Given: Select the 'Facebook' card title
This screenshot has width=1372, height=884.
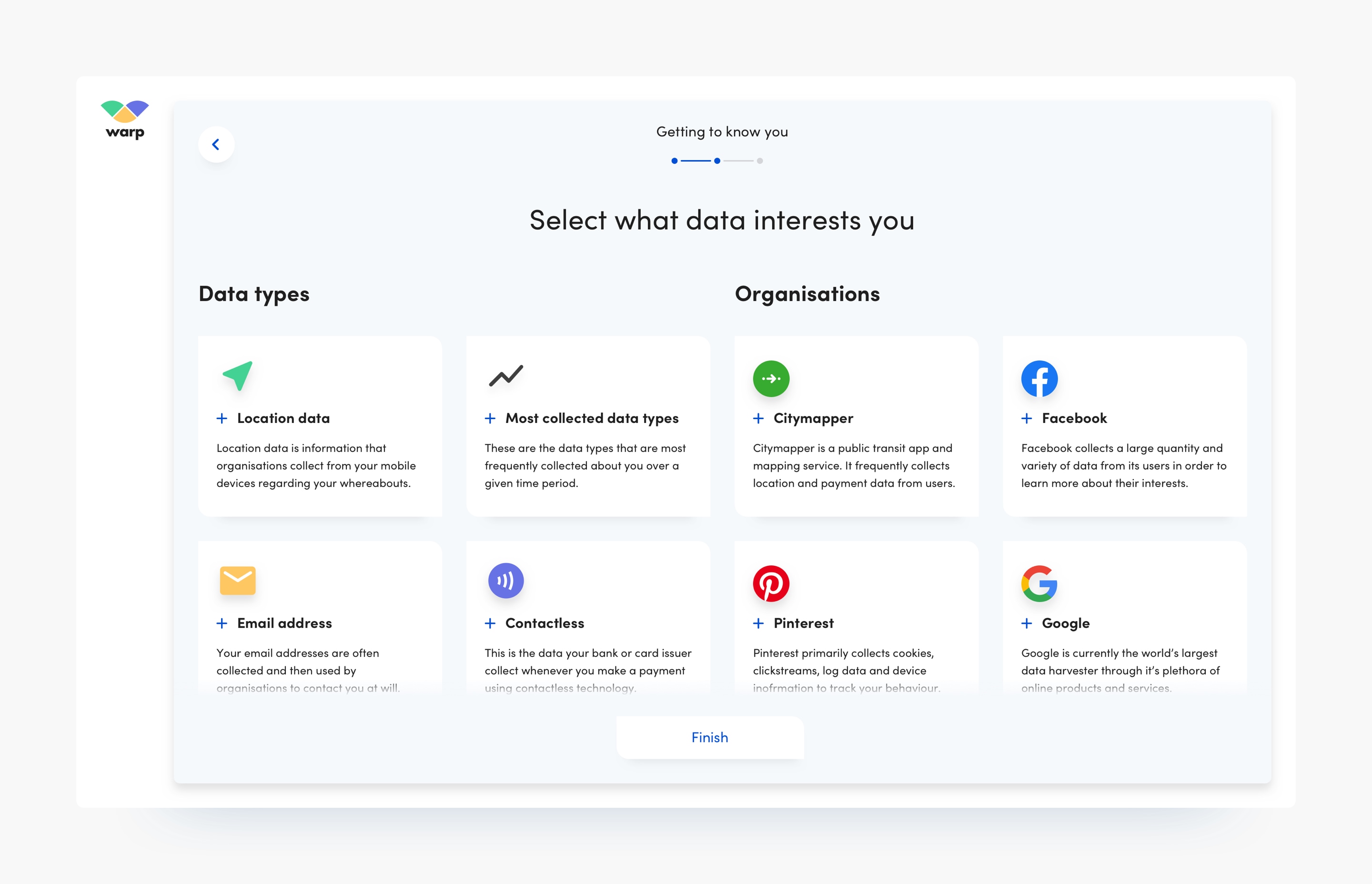Looking at the screenshot, I should click(1074, 419).
